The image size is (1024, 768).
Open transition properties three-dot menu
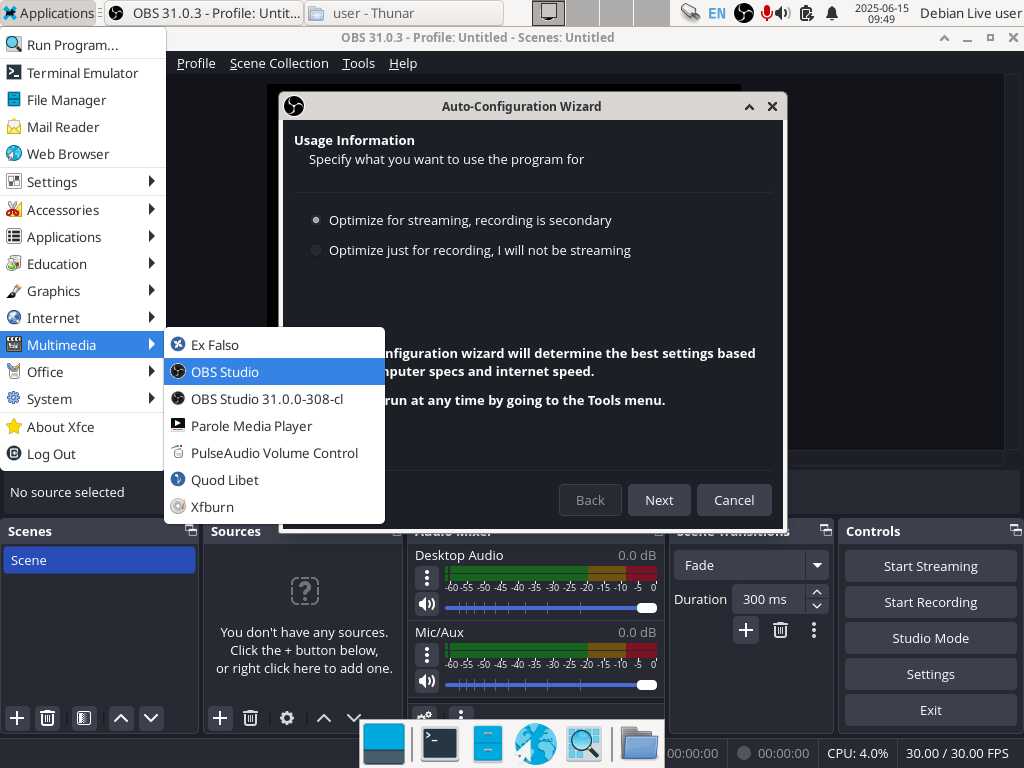tap(814, 630)
